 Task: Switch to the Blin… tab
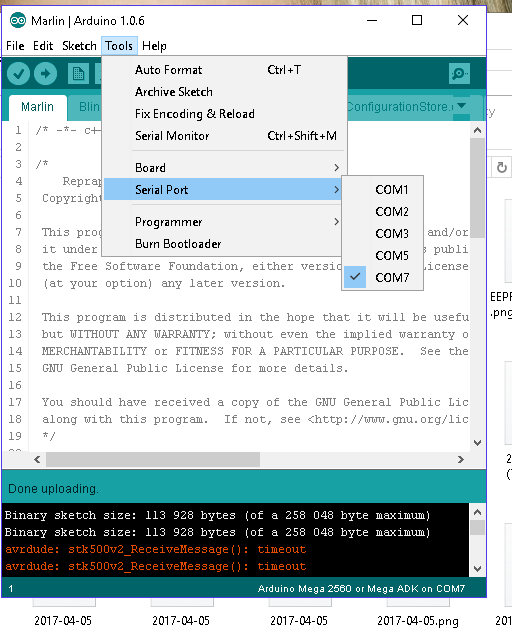[x=85, y=107]
